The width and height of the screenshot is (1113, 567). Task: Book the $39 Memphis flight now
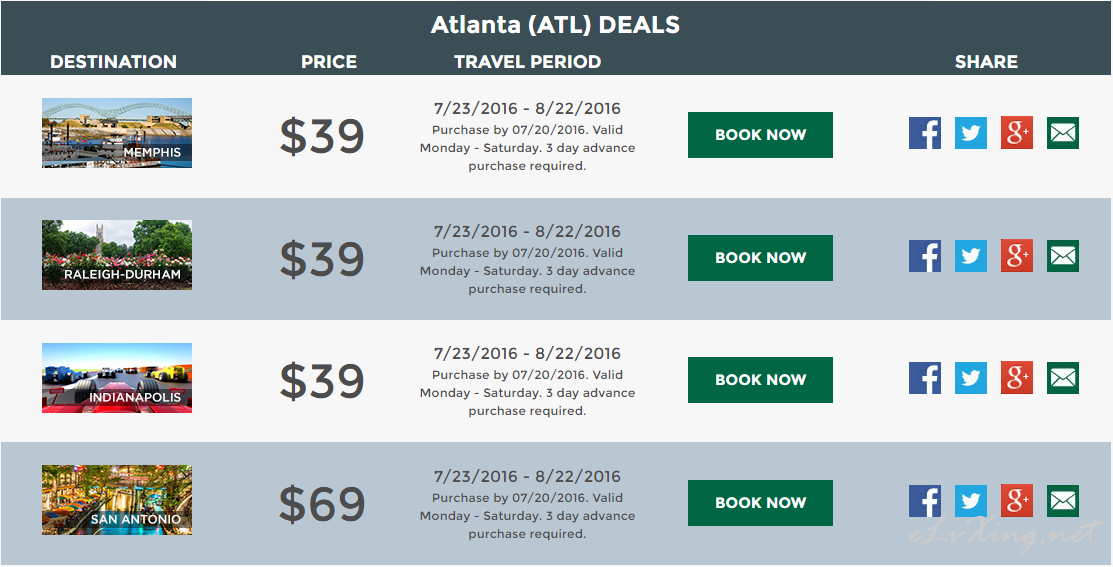[x=760, y=135]
